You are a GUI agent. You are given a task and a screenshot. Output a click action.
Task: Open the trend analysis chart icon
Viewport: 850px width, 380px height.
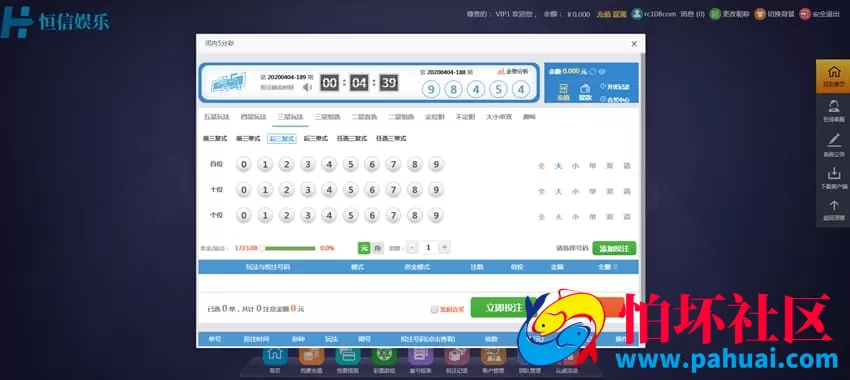[x=501, y=71]
